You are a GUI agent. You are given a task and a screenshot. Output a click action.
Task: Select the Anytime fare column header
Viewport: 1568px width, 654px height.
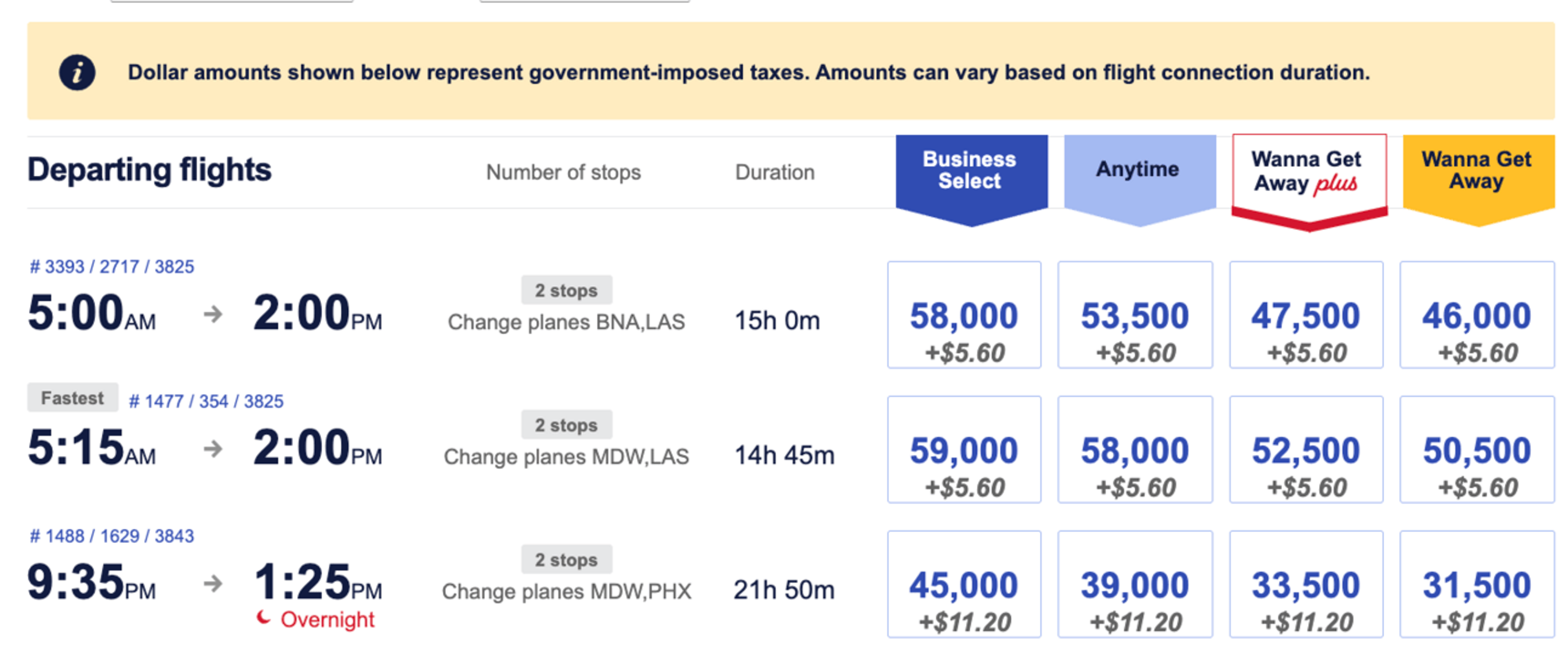tap(1140, 180)
